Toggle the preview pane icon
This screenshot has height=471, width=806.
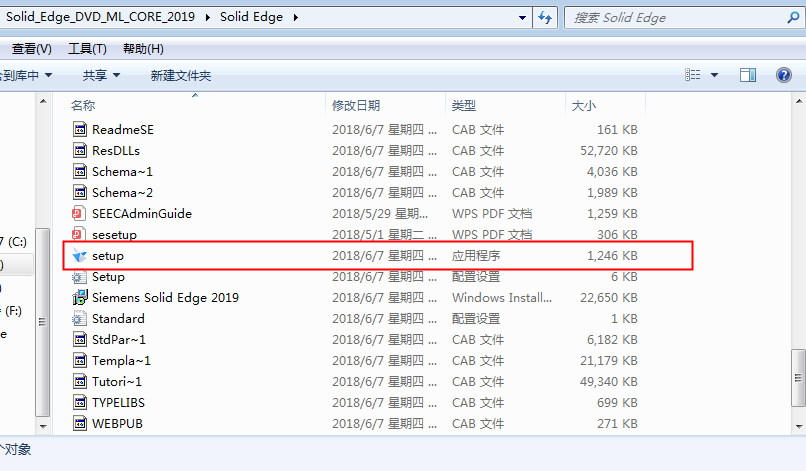coord(748,75)
